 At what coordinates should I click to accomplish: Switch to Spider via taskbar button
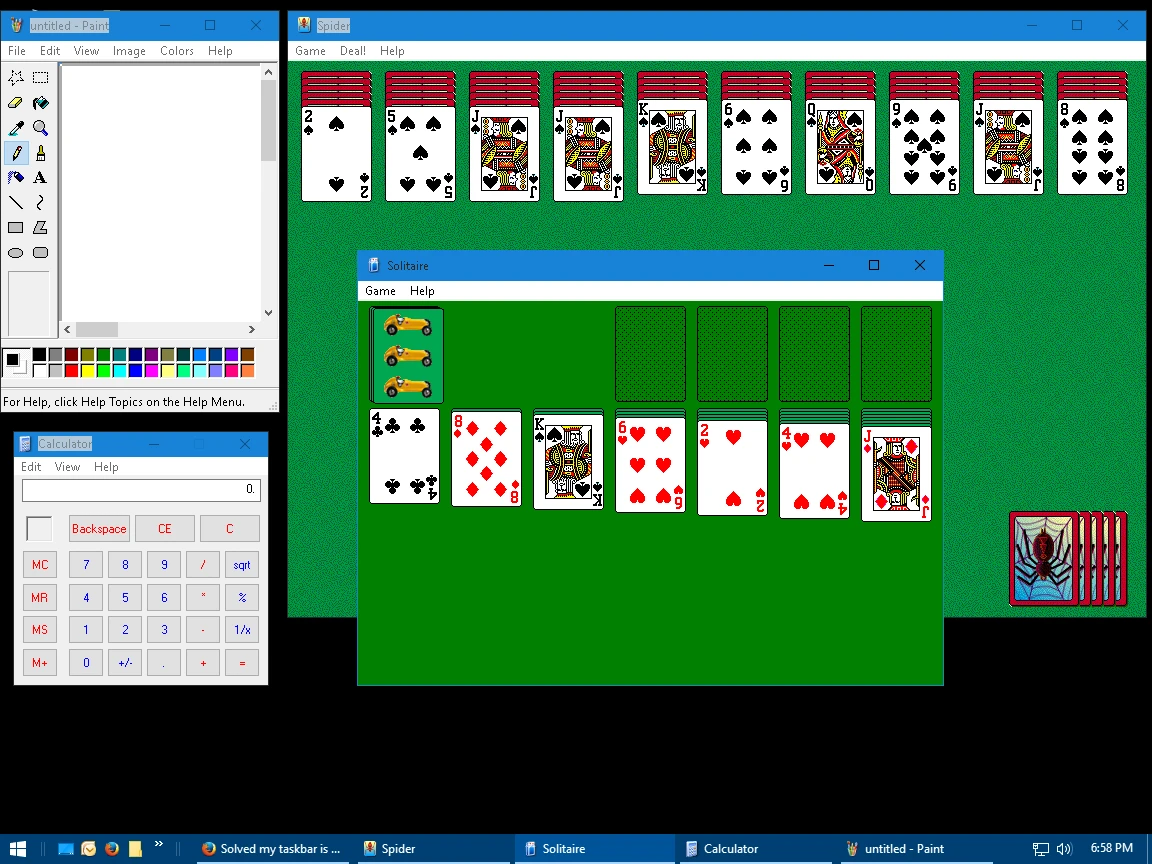[433, 849]
